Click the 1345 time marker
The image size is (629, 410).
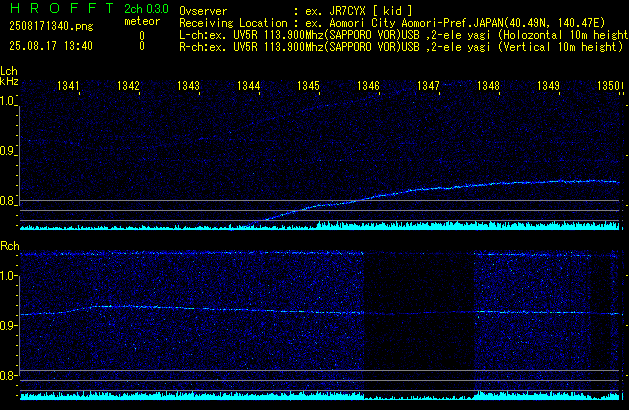[308, 85]
